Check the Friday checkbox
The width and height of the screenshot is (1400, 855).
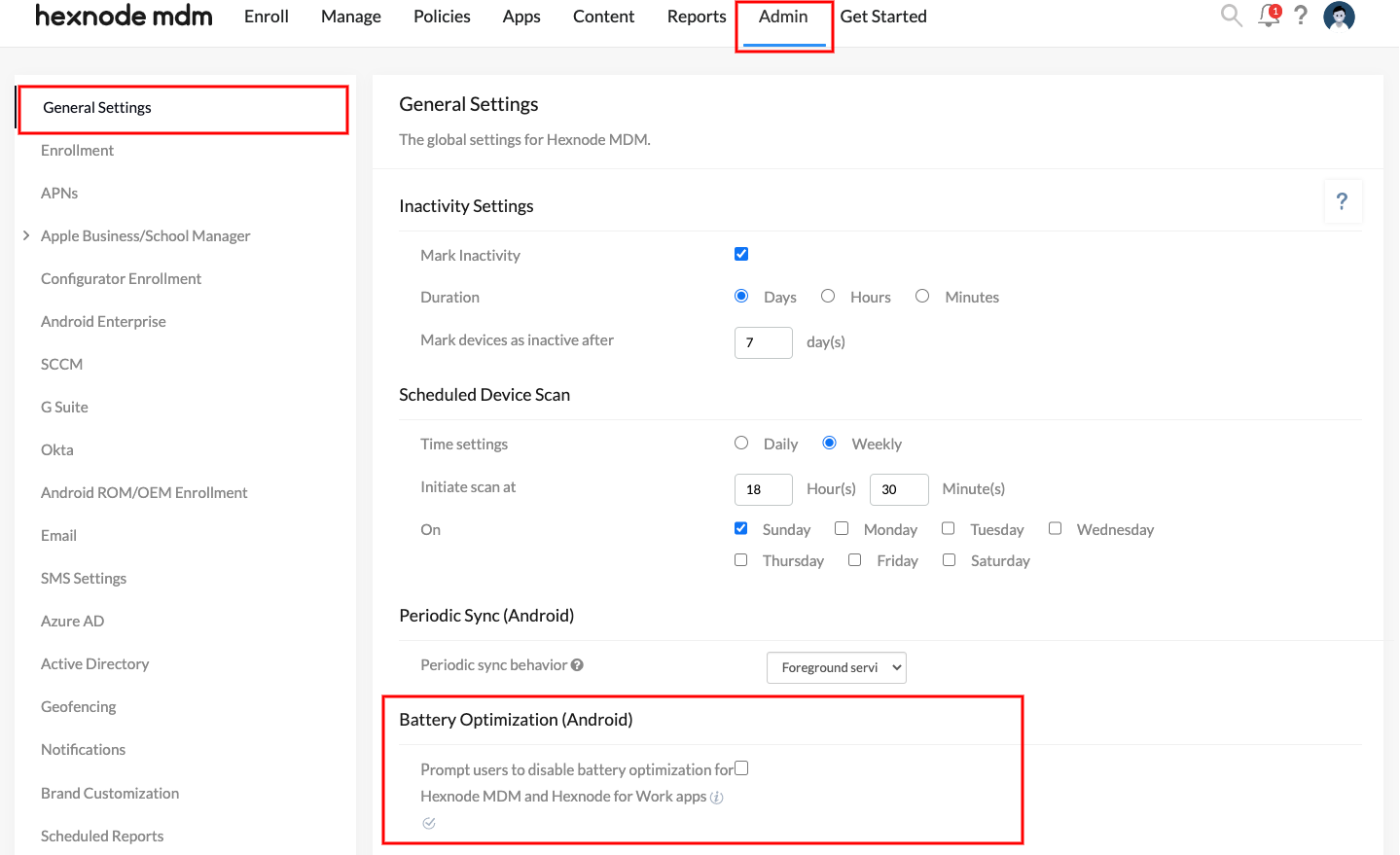pyautogui.click(x=855, y=560)
